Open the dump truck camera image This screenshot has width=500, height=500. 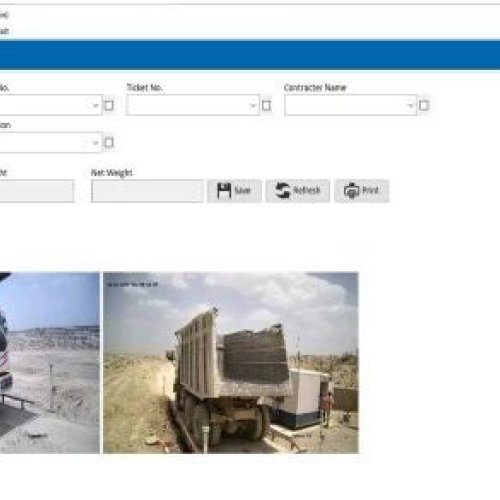click(231, 363)
